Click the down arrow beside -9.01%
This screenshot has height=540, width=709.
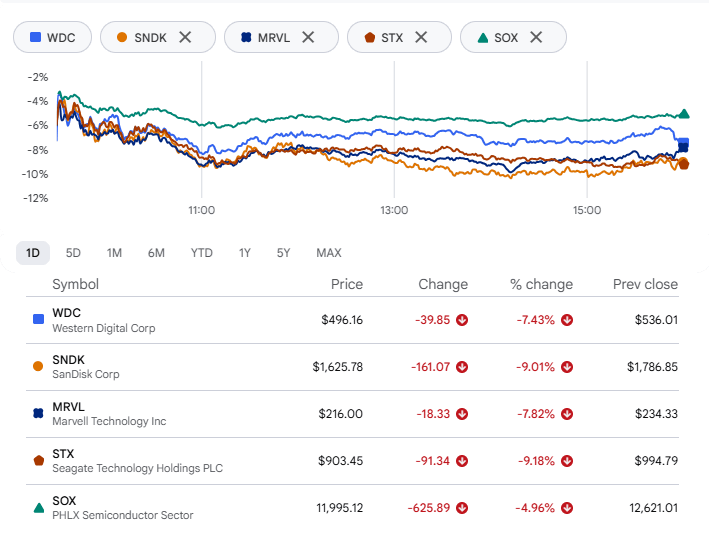coord(567,367)
